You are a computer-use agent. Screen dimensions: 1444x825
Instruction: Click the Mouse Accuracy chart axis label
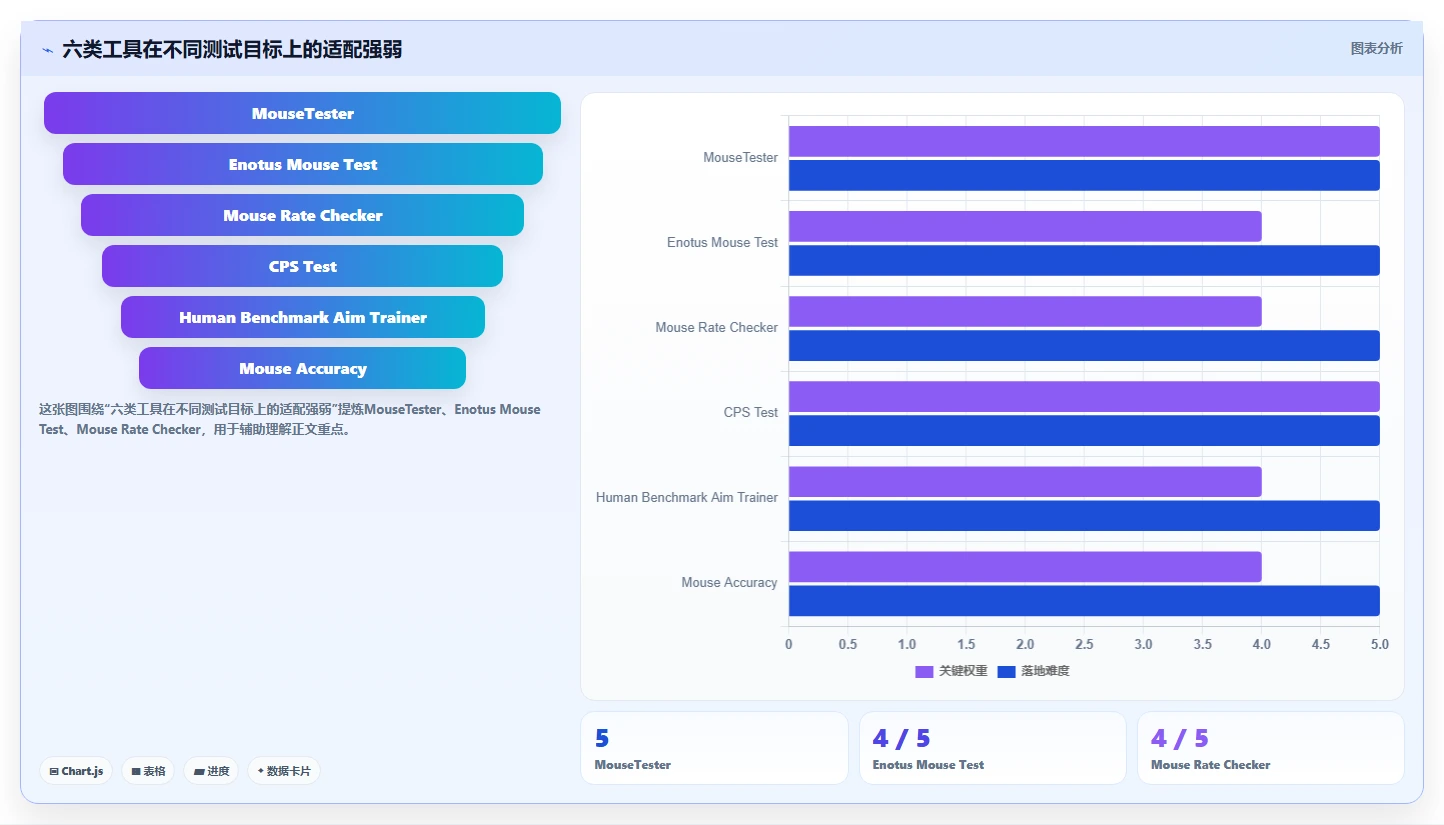tap(729, 583)
